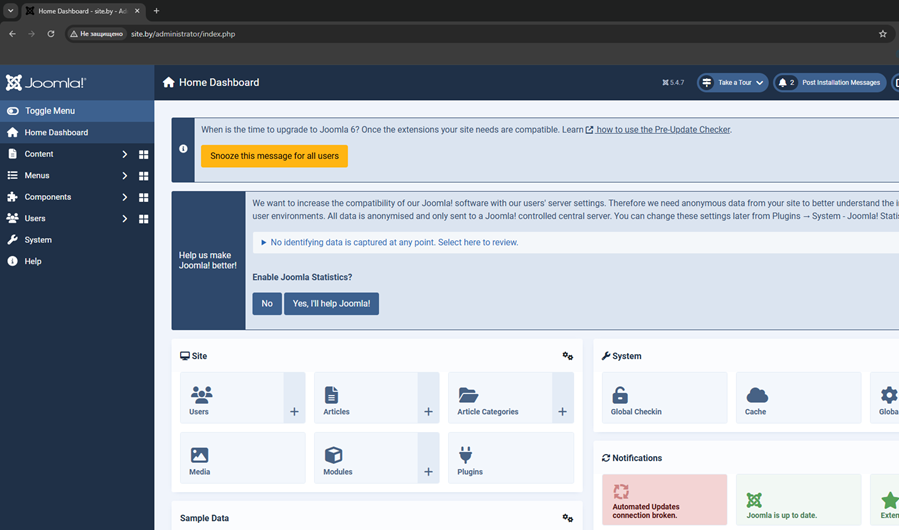Decline Joomla Statistics with No
This screenshot has width=900, height=530.
pos(267,304)
